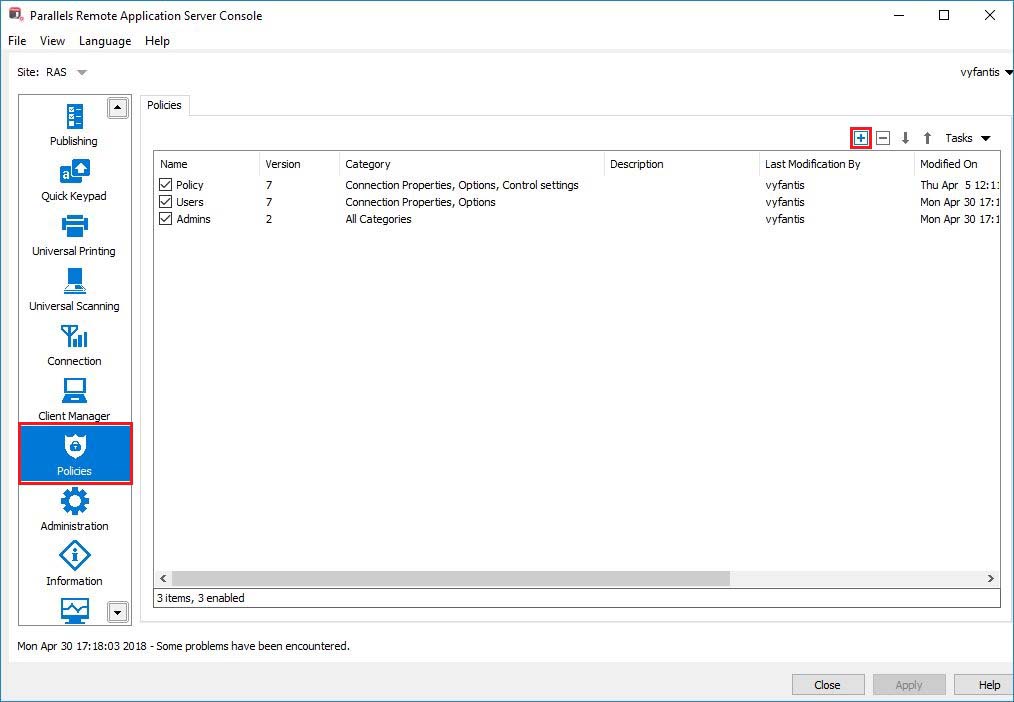Click the horizontal scrollbar right arrow
The height and width of the screenshot is (702, 1014).
click(990, 579)
